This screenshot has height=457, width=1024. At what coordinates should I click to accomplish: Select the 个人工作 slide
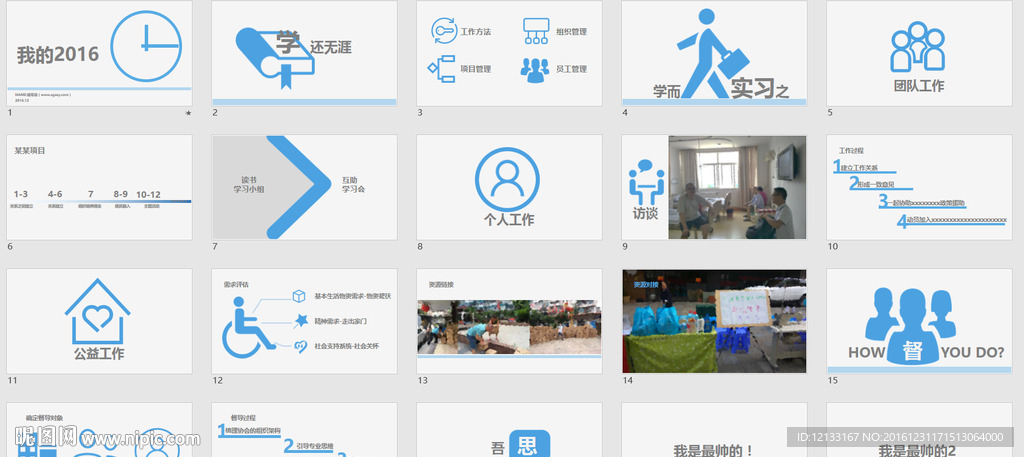509,187
